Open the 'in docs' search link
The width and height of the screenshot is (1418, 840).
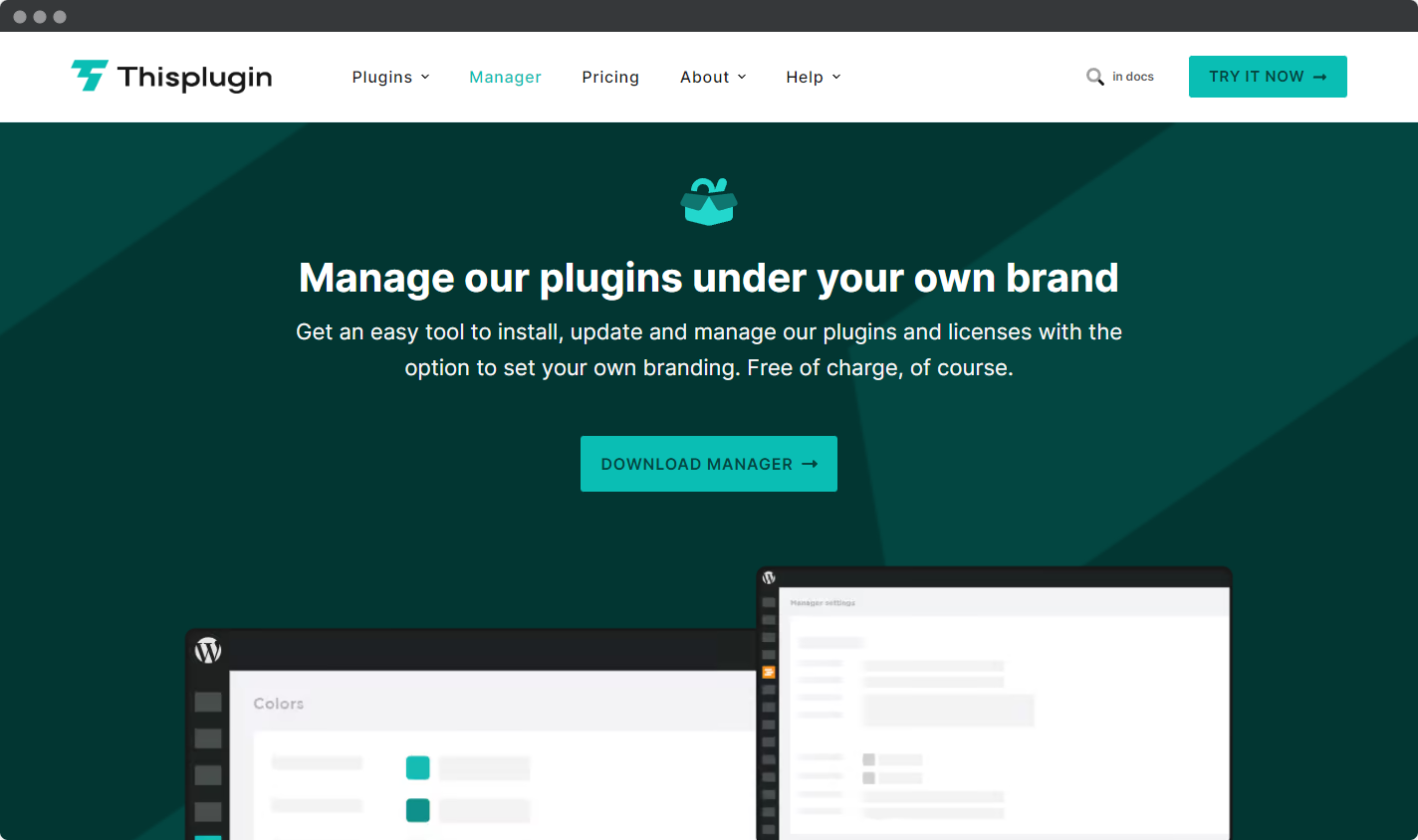point(1132,76)
